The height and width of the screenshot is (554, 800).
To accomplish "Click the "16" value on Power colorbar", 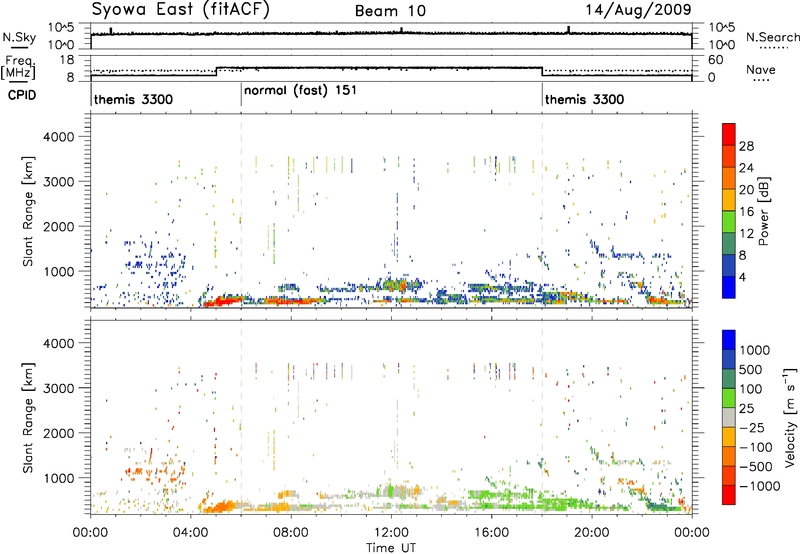I will (x=746, y=212).
